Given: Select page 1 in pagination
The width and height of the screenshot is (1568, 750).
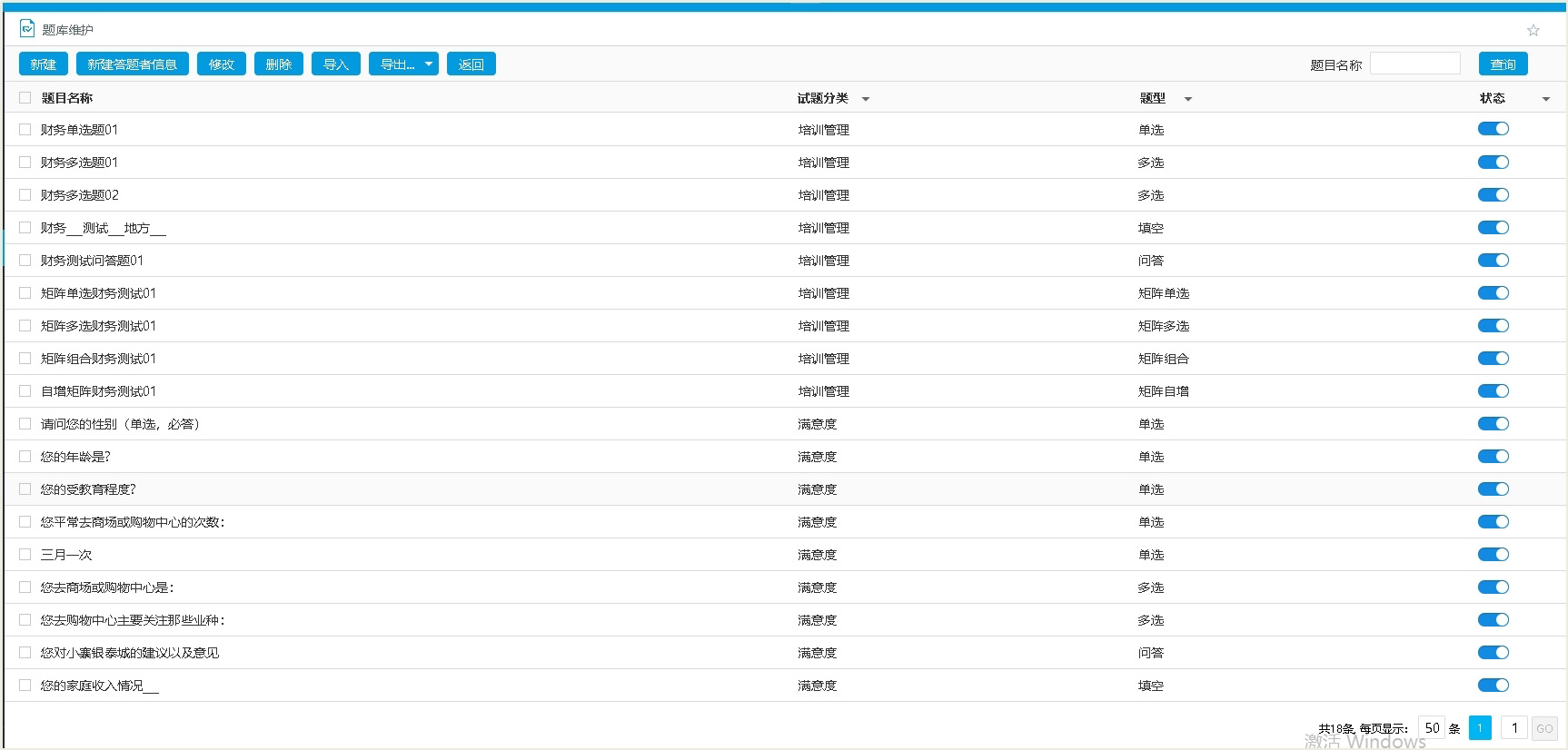Looking at the screenshot, I should click(1480, 728).
